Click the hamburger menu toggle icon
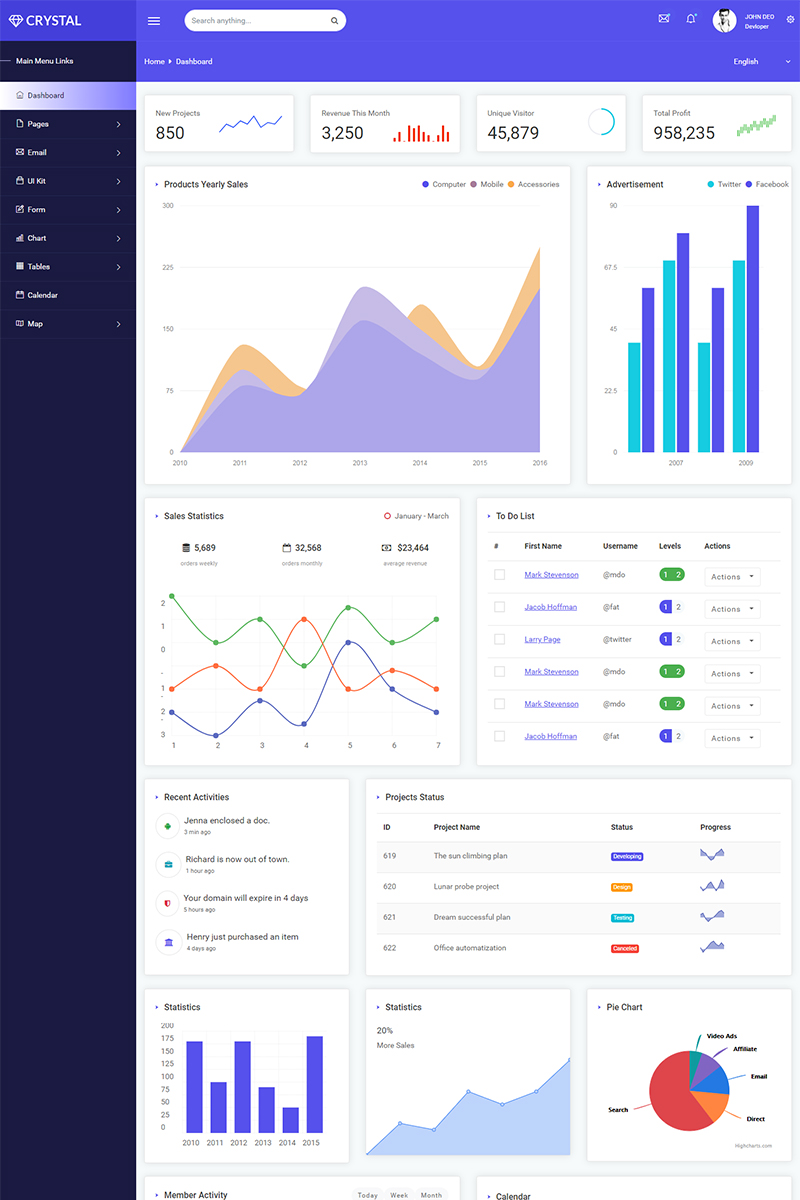Viewport: 800px width, 1200px height. [x=153, y=21]
